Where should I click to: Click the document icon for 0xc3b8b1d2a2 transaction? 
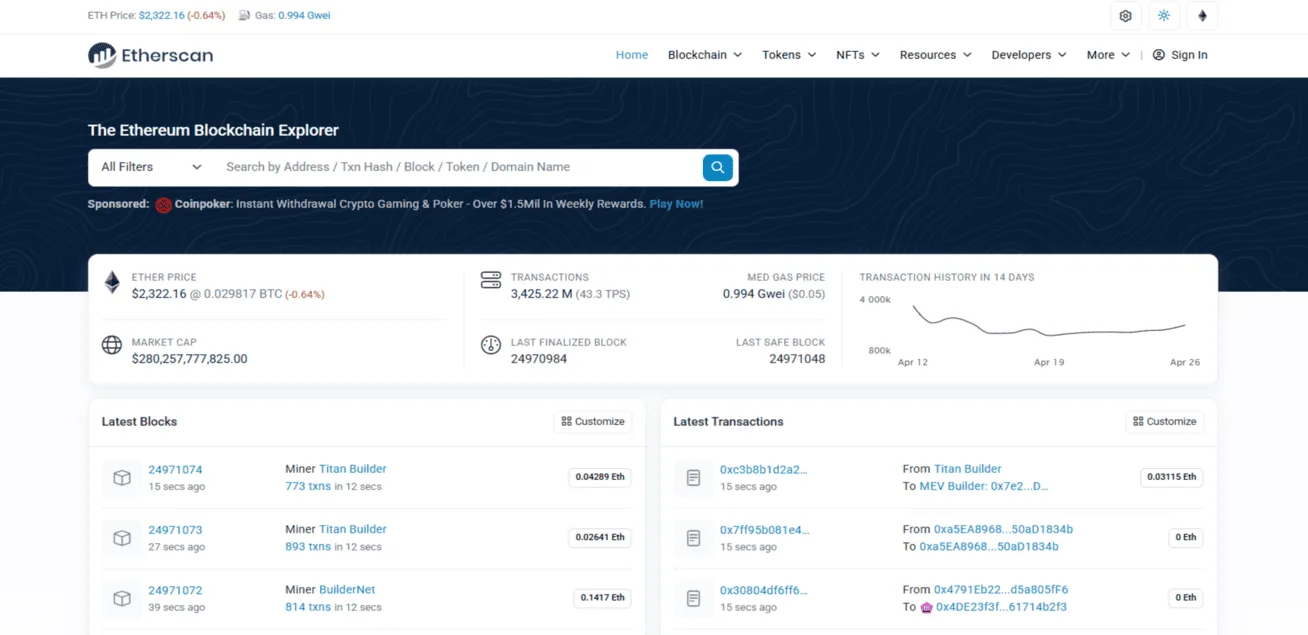pos(694,478)
